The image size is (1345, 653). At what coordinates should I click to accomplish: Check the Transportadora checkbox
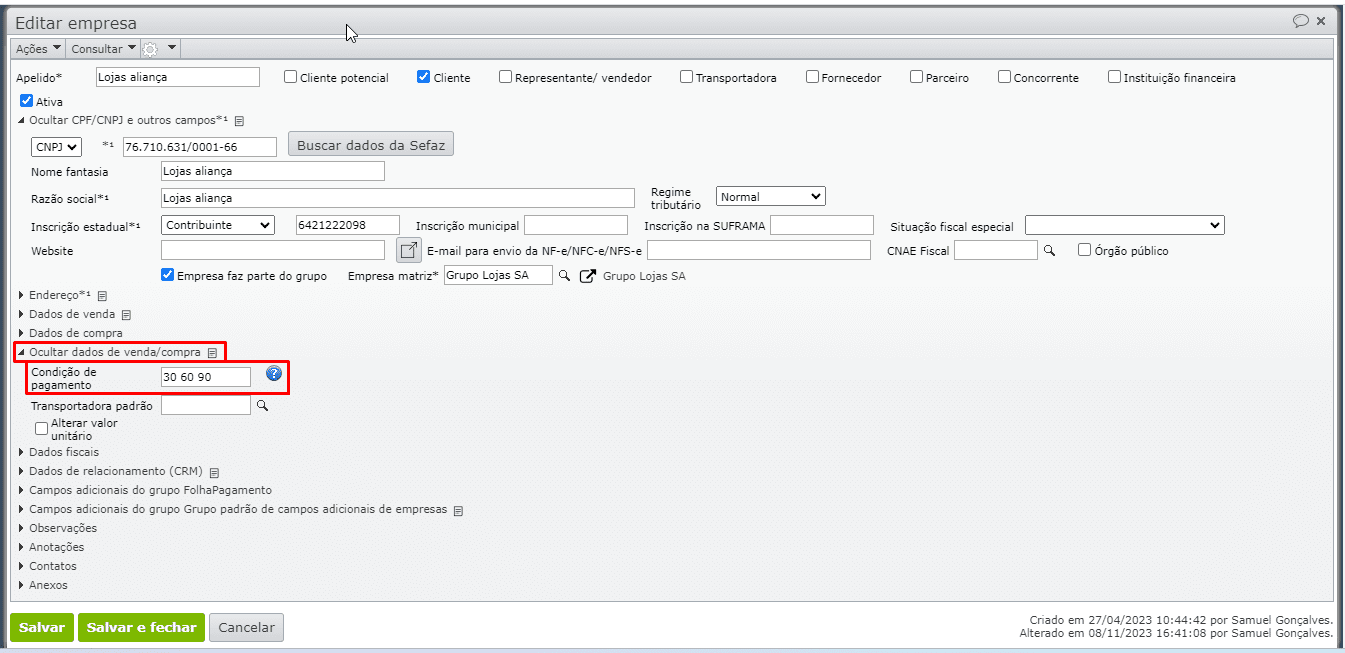(x=687, y=77)
